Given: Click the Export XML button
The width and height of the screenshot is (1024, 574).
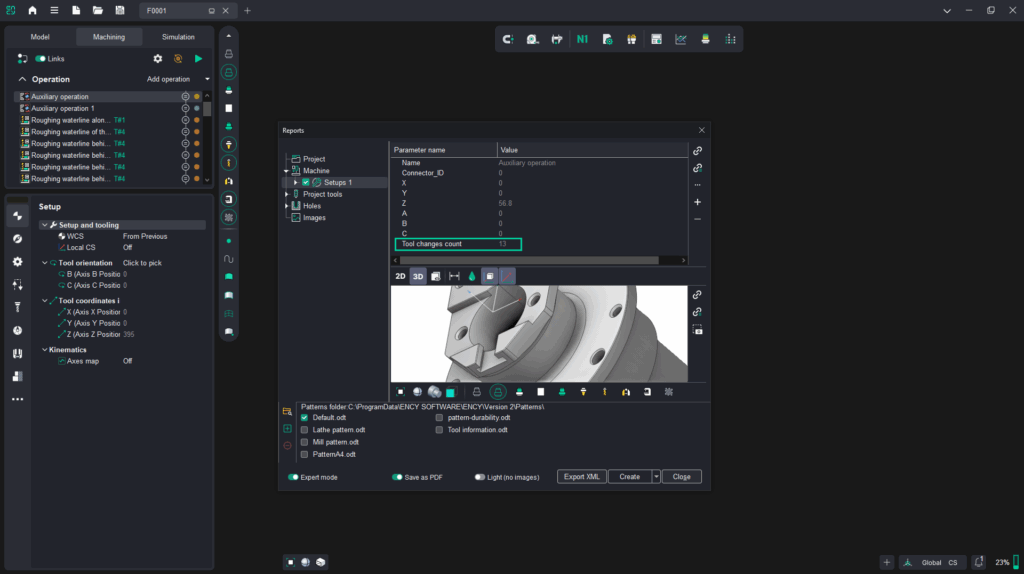Looking at the screenshot, I should 581,477.
